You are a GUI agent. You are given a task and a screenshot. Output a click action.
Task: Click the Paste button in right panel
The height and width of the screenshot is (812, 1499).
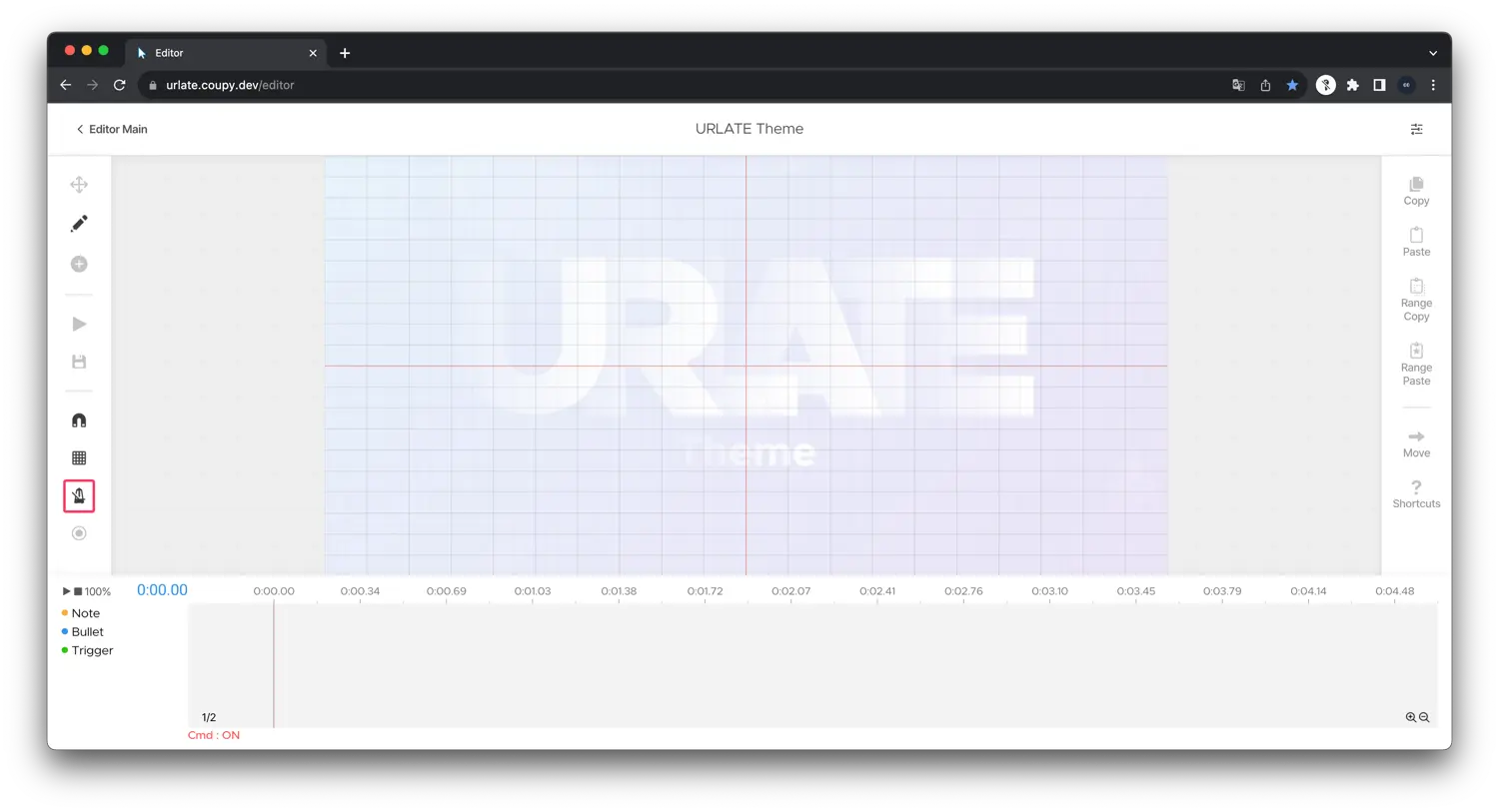click(x=1416, y=236)
